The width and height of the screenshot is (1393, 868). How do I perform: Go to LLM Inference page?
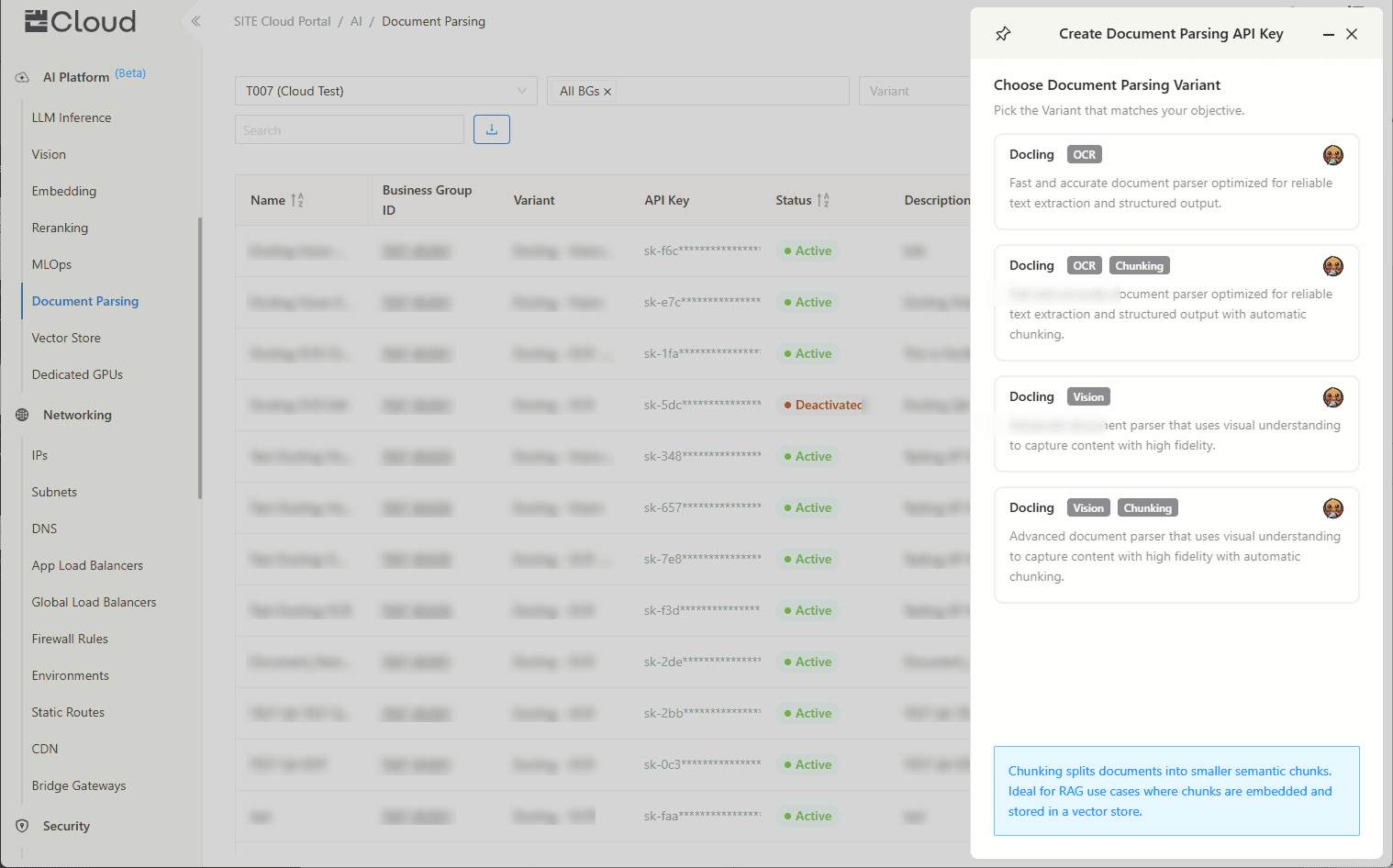pos(72,117)
